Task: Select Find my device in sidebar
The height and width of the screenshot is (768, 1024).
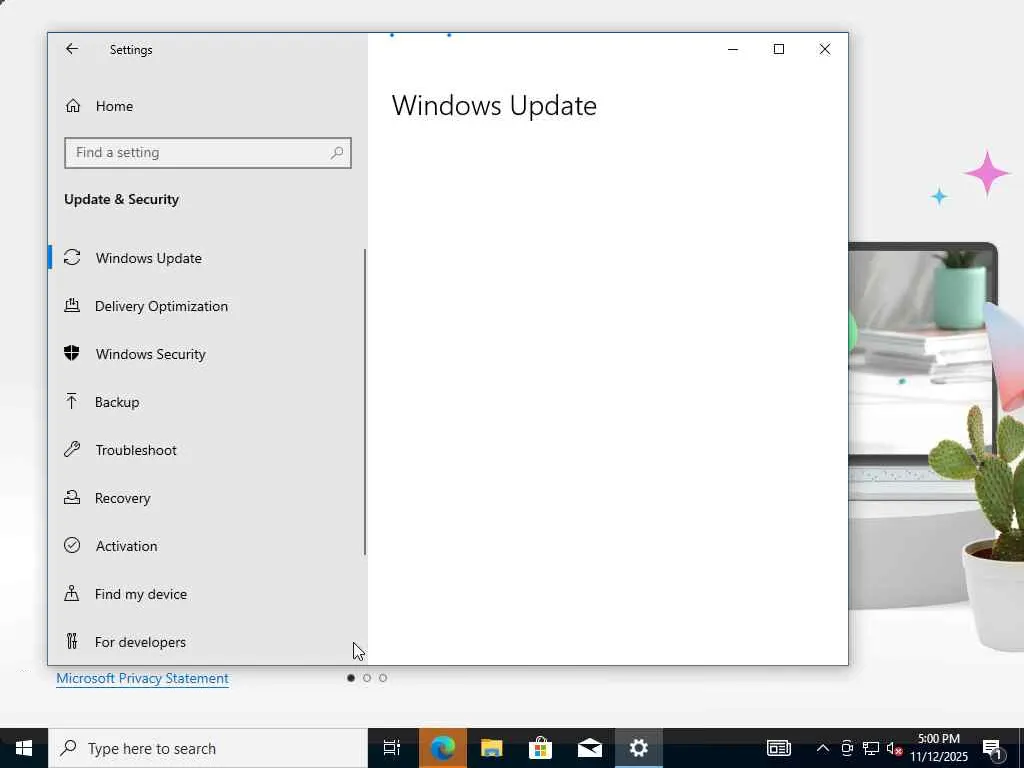Action: [207, 594]
